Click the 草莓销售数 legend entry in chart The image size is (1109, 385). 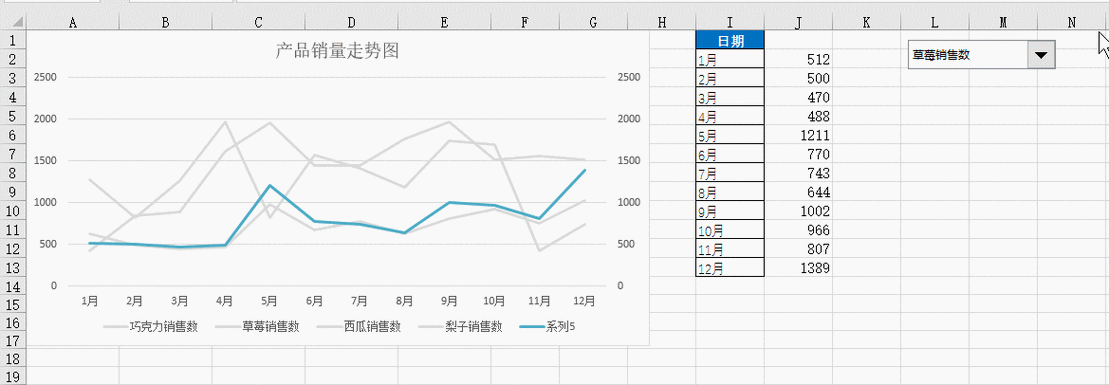click(257, 326)
